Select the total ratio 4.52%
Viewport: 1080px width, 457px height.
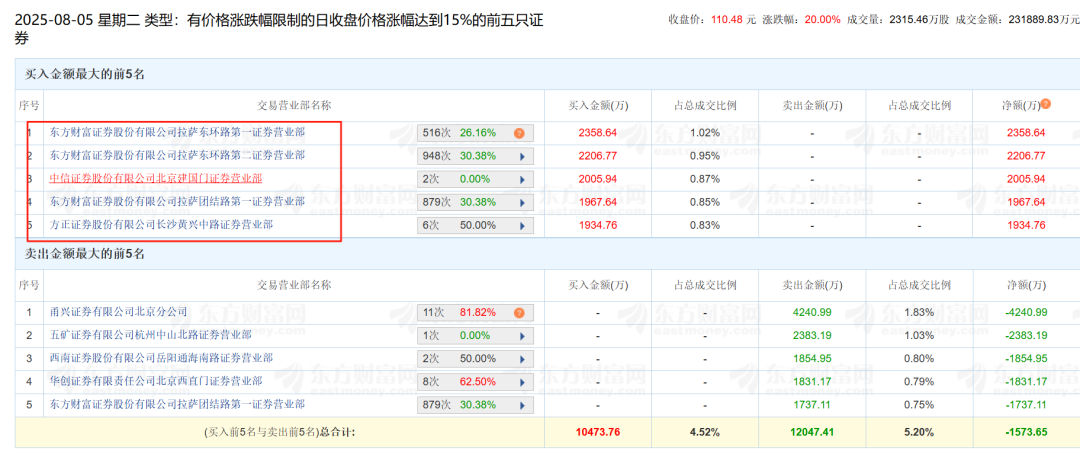point(705,433)
